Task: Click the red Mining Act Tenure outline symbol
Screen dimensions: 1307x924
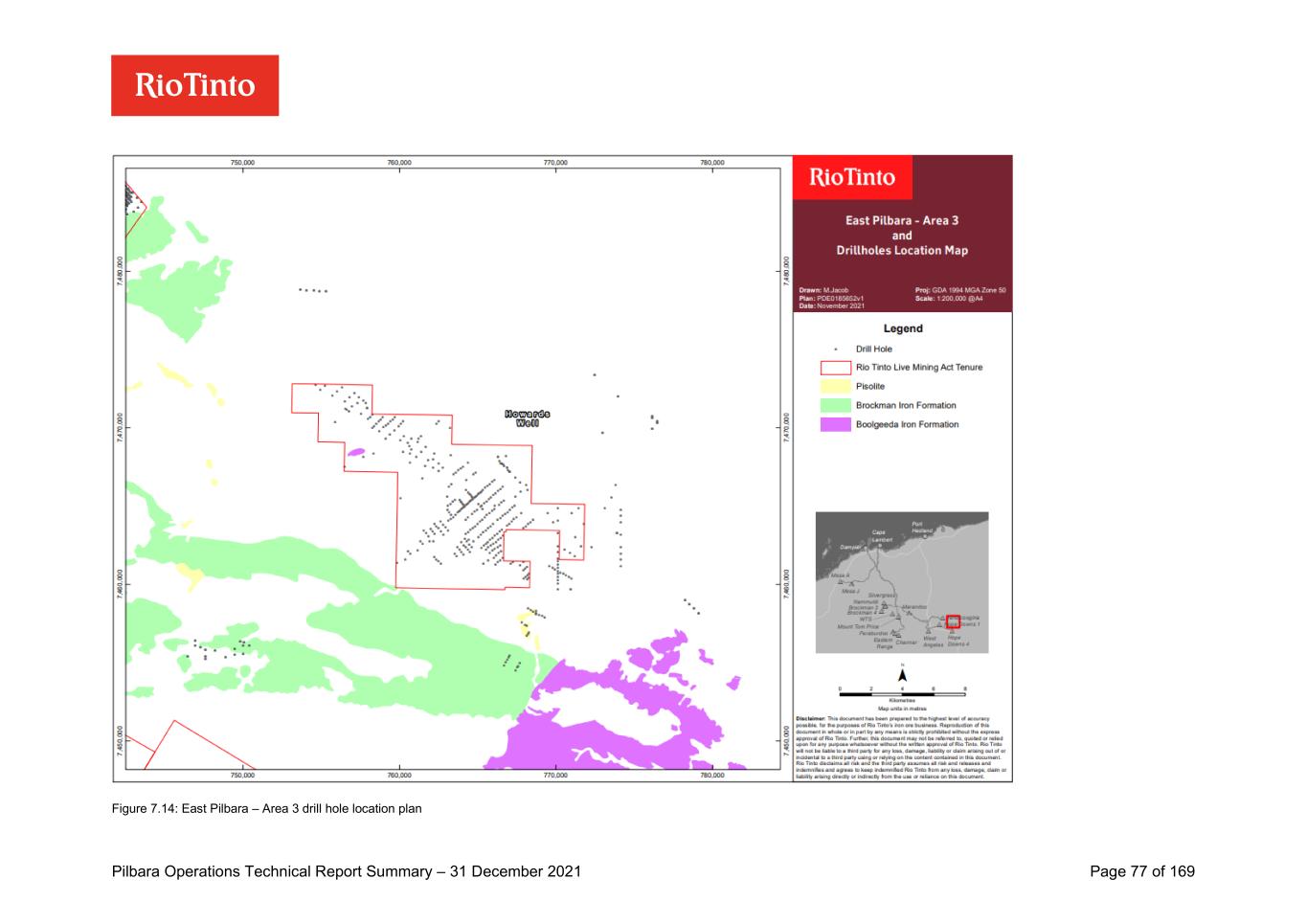Action: [x=836, y=368]
